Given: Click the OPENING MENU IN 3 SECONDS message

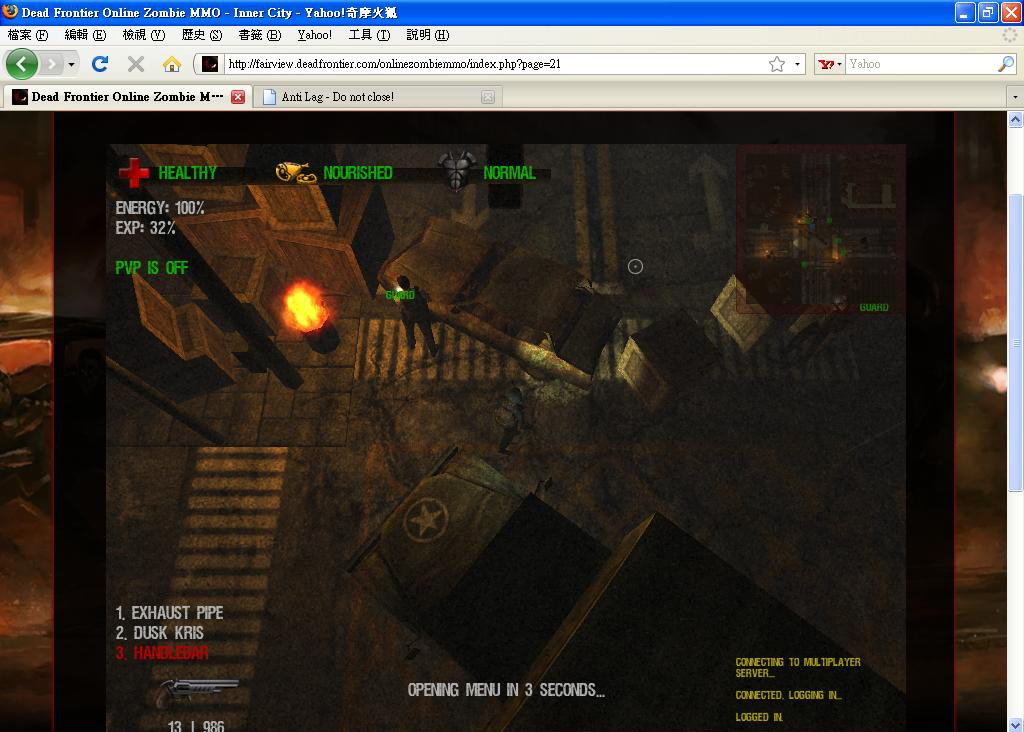Looking at the screenshot, I should [x=506, y=690].
